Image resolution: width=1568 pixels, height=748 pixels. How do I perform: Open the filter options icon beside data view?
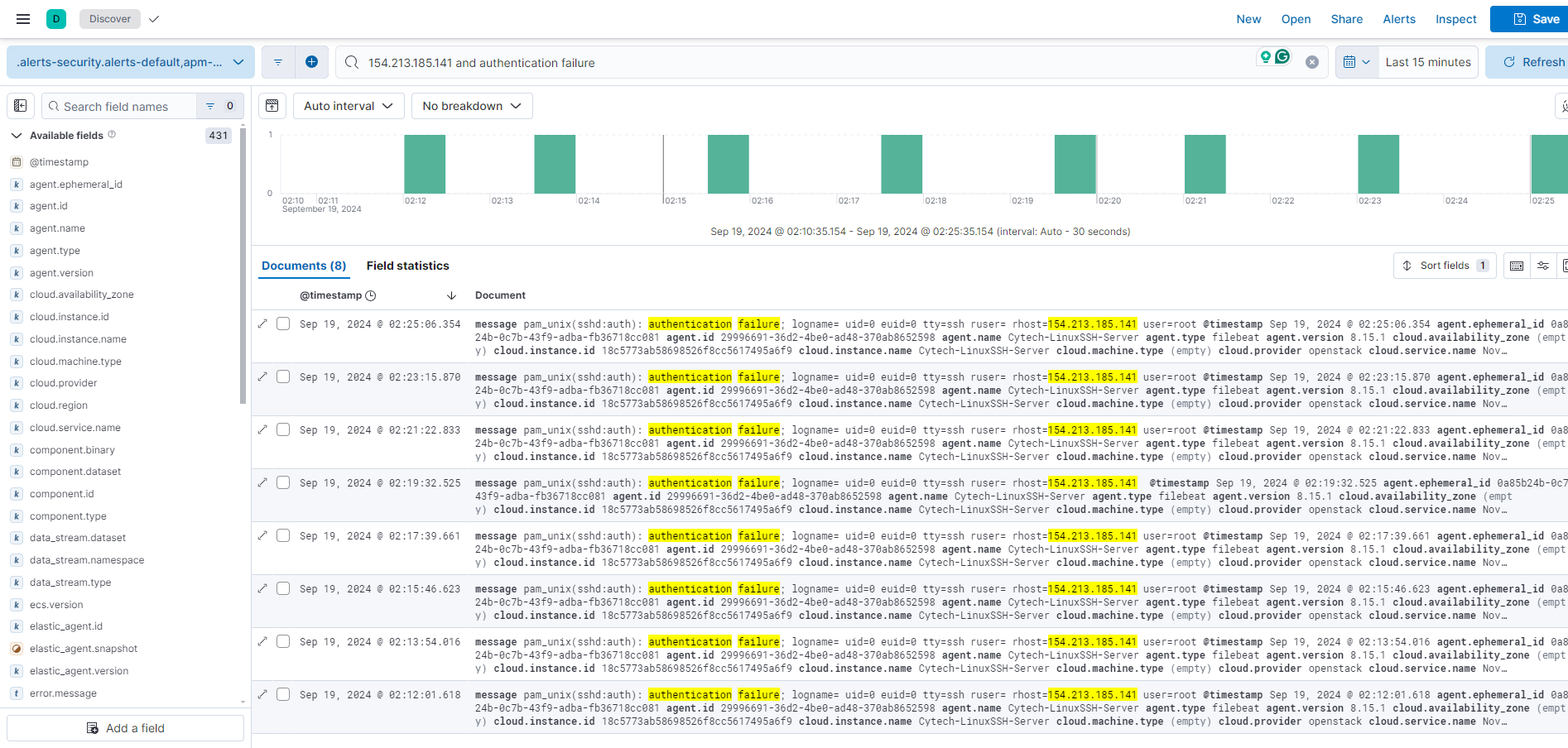(x=278, y=62)
